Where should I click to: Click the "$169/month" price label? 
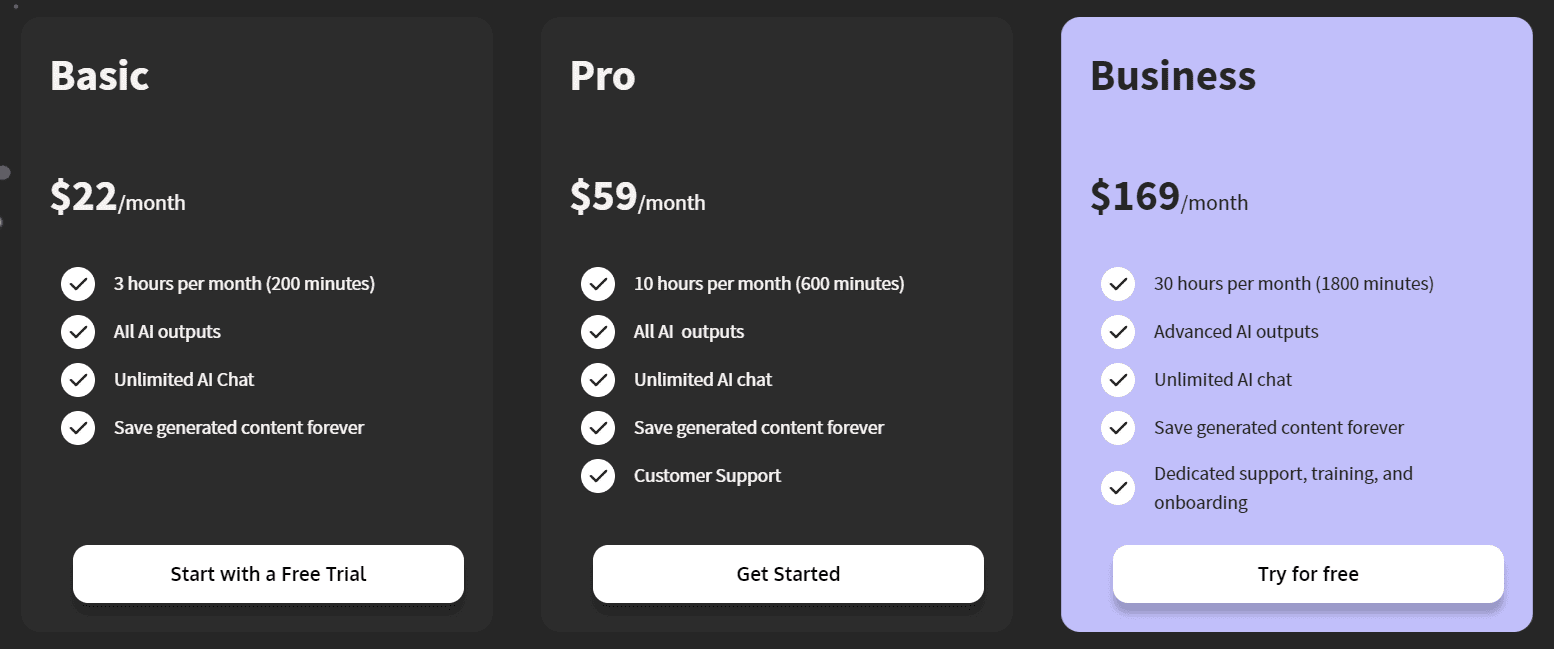(1170, 198)
